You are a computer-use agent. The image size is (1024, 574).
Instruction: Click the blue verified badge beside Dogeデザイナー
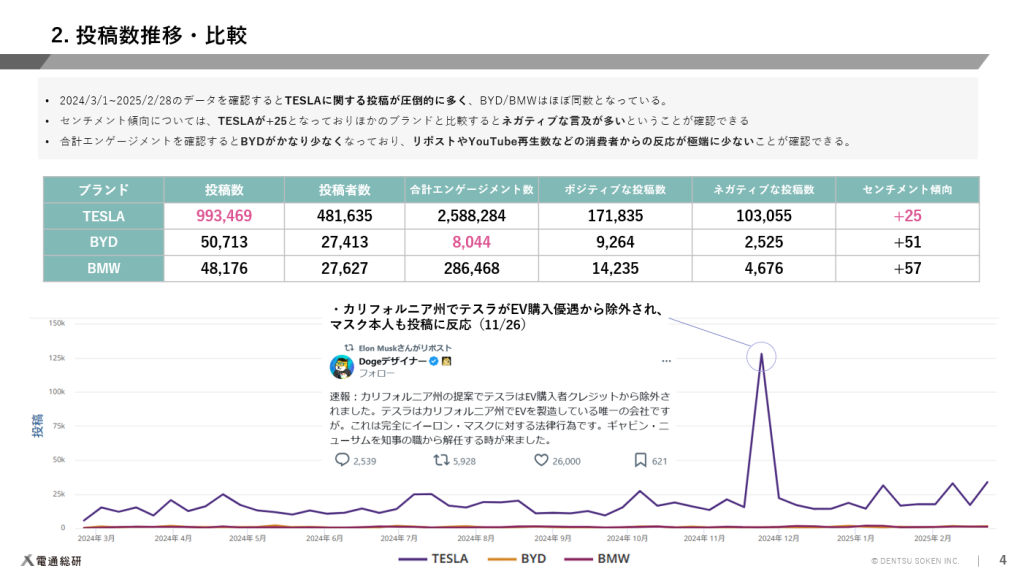pos(434,360)
